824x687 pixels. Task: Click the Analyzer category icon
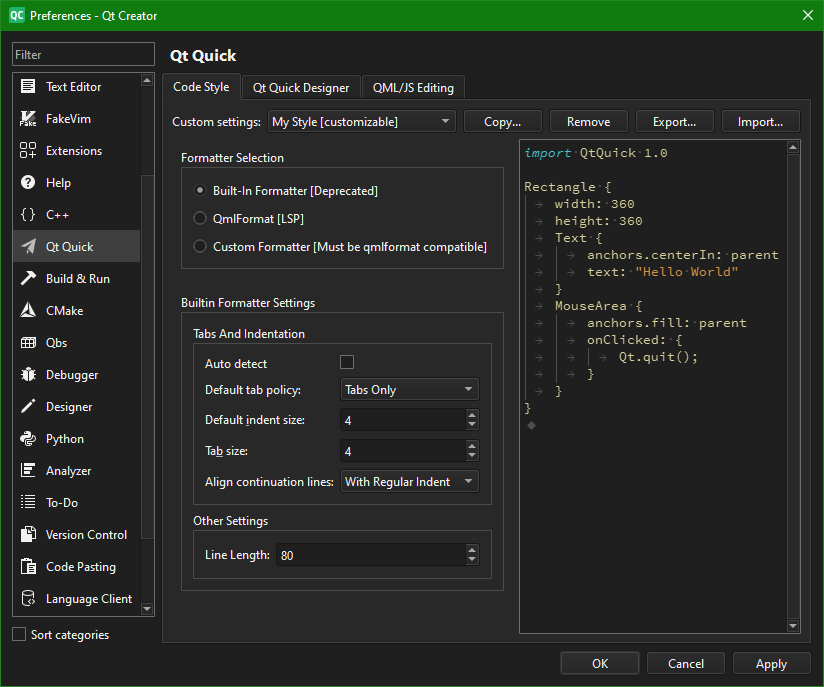point(28,470)
